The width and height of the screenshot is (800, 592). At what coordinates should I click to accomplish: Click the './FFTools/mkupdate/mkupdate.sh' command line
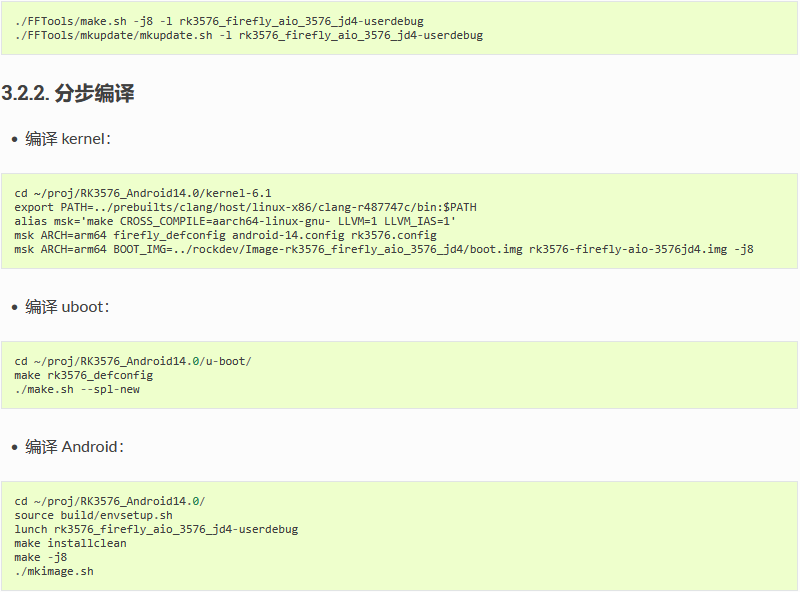click(x=248, y=35)
